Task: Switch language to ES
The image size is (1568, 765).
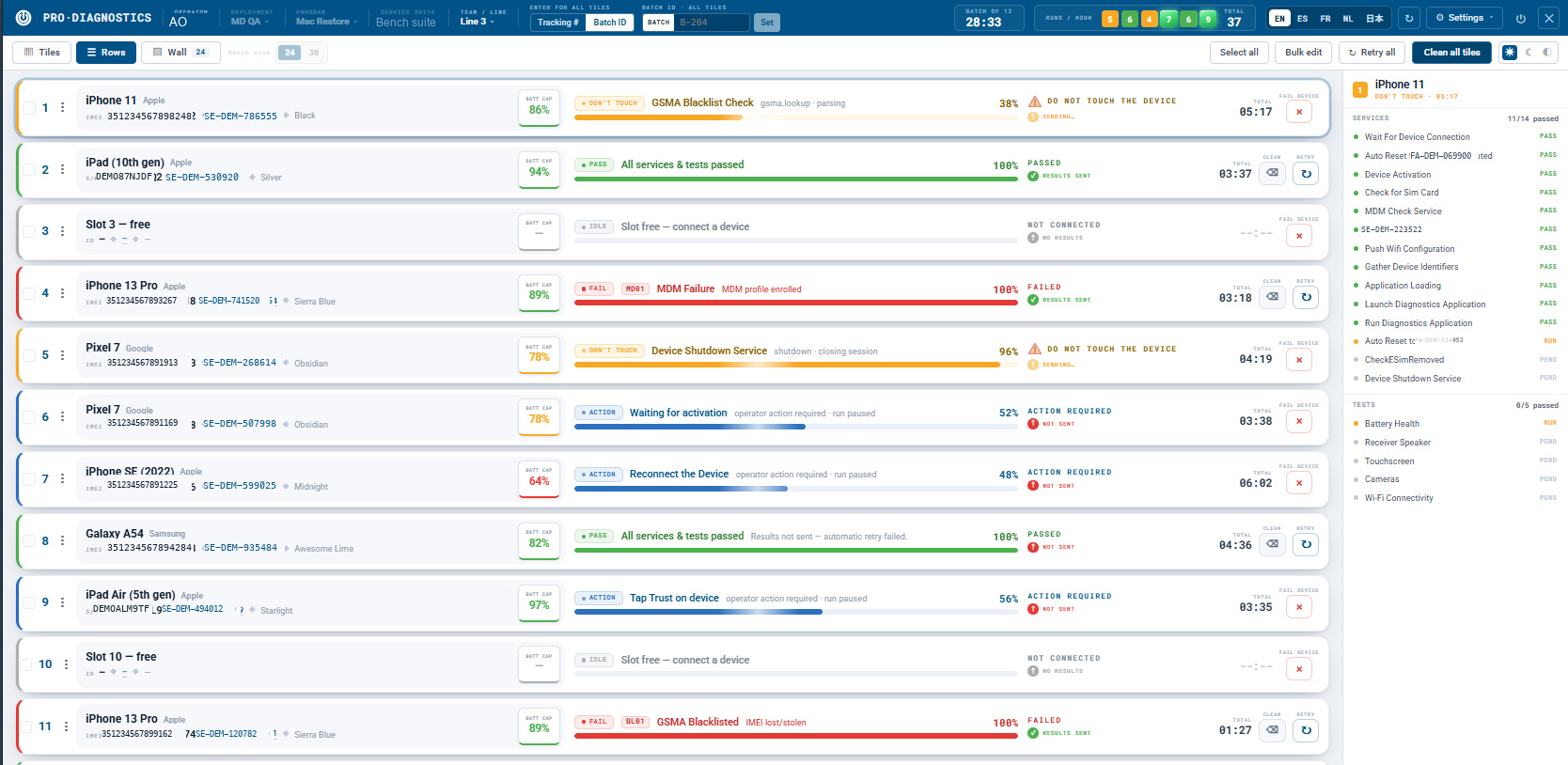Action: [x=1302, y=18]
